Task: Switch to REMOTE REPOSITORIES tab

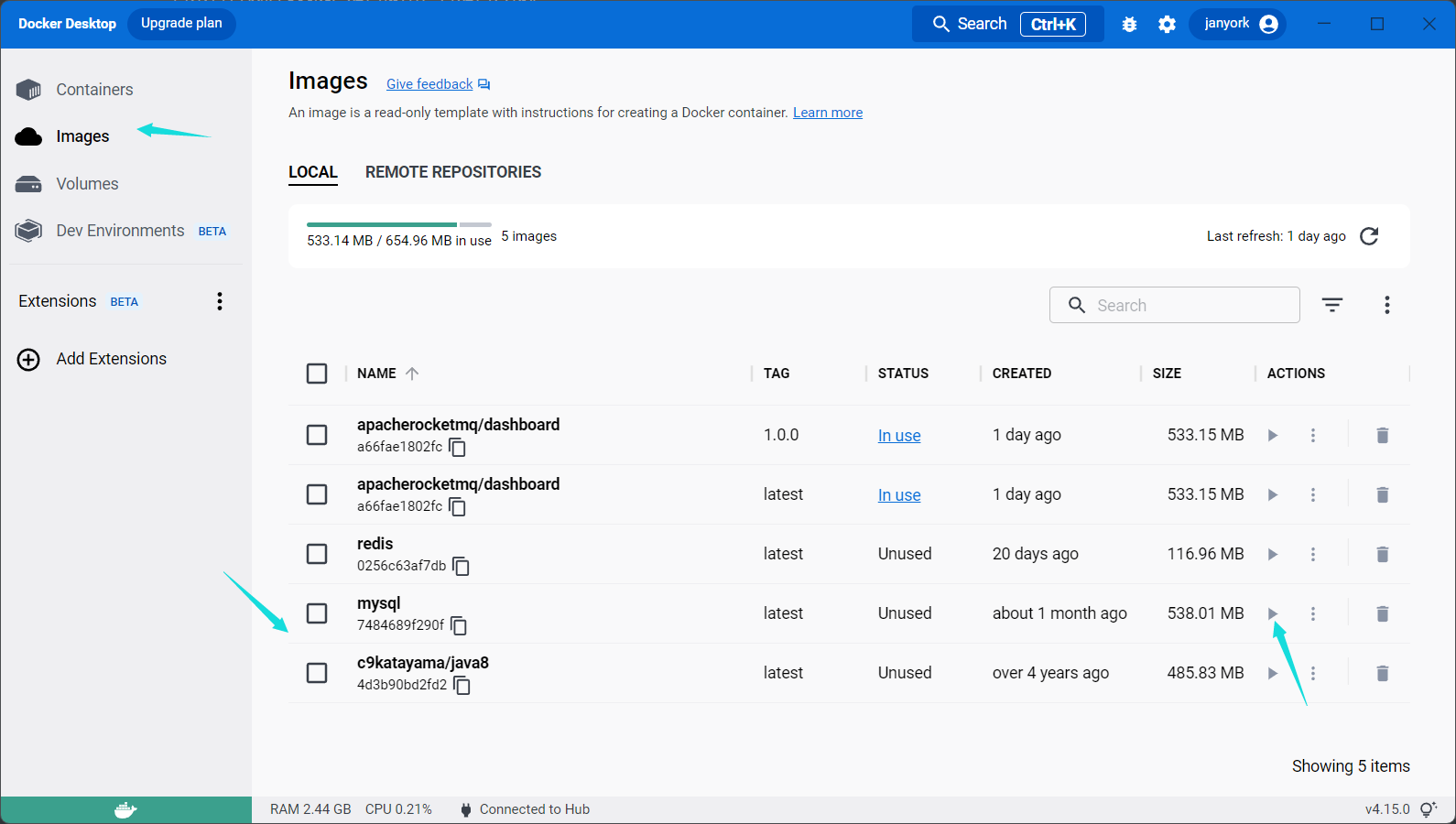Action: (453, 172)
